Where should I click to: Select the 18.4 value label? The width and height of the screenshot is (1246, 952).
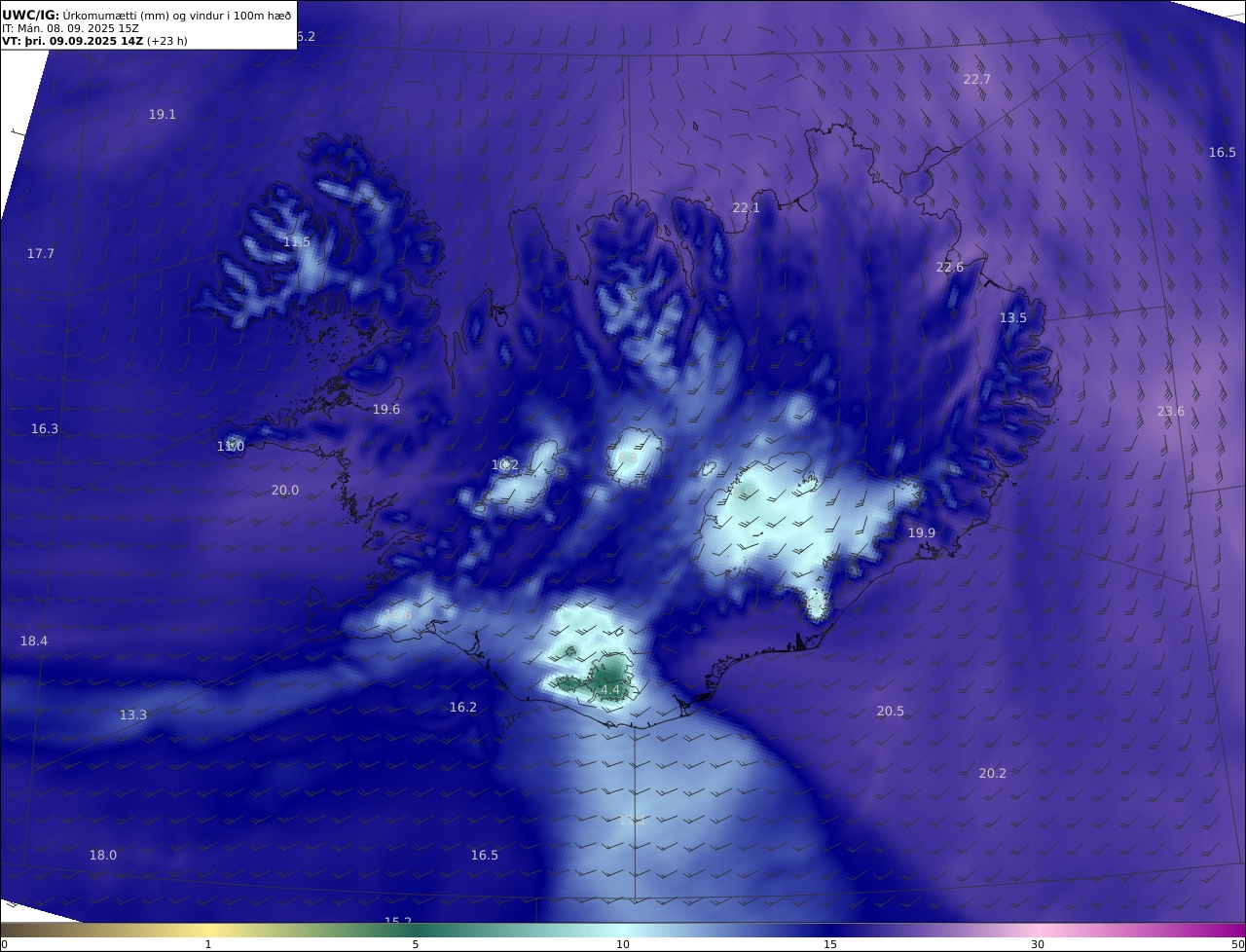click(34, 641)
